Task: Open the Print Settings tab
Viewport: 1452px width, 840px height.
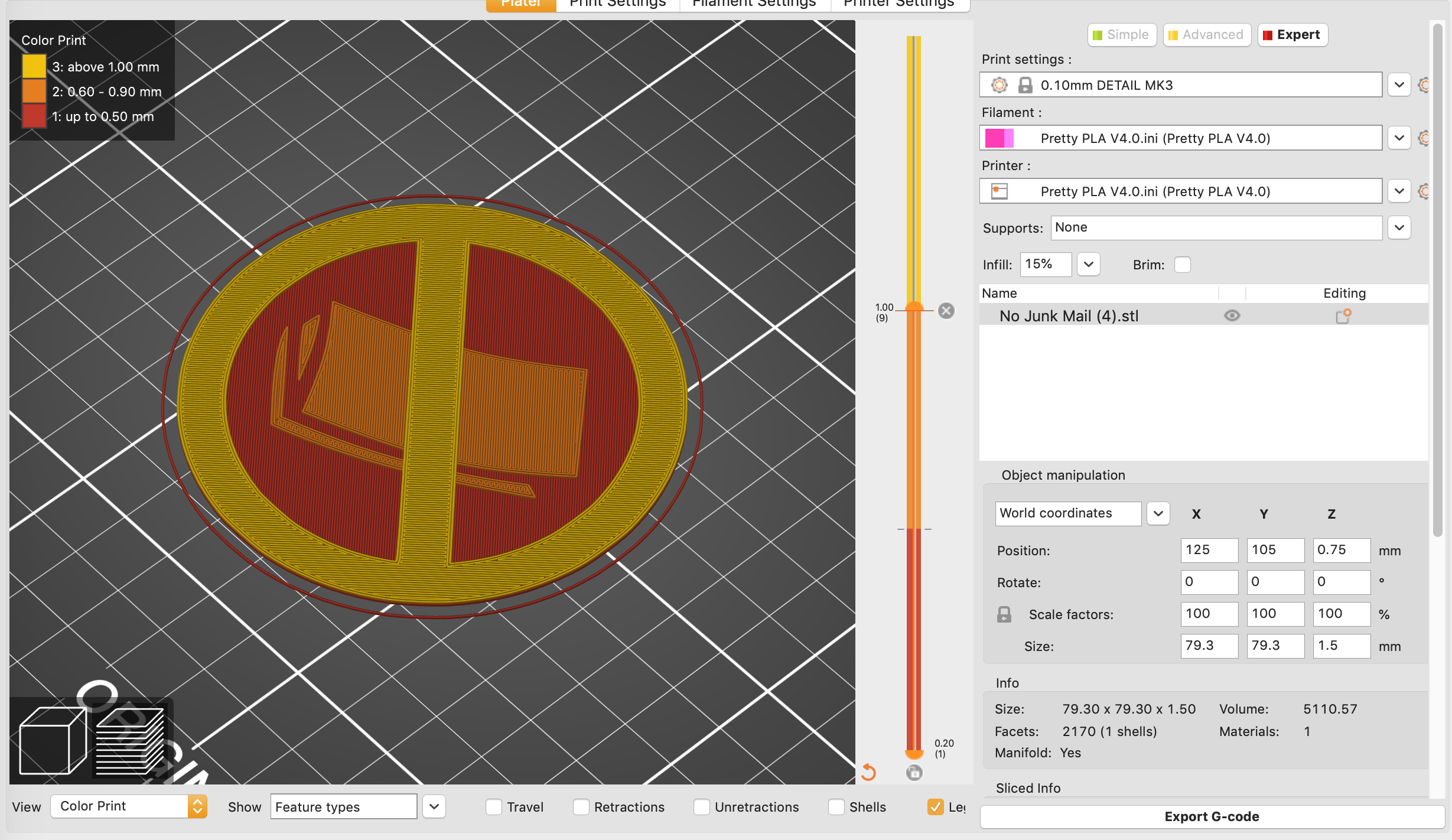Action: pos(617,4)
